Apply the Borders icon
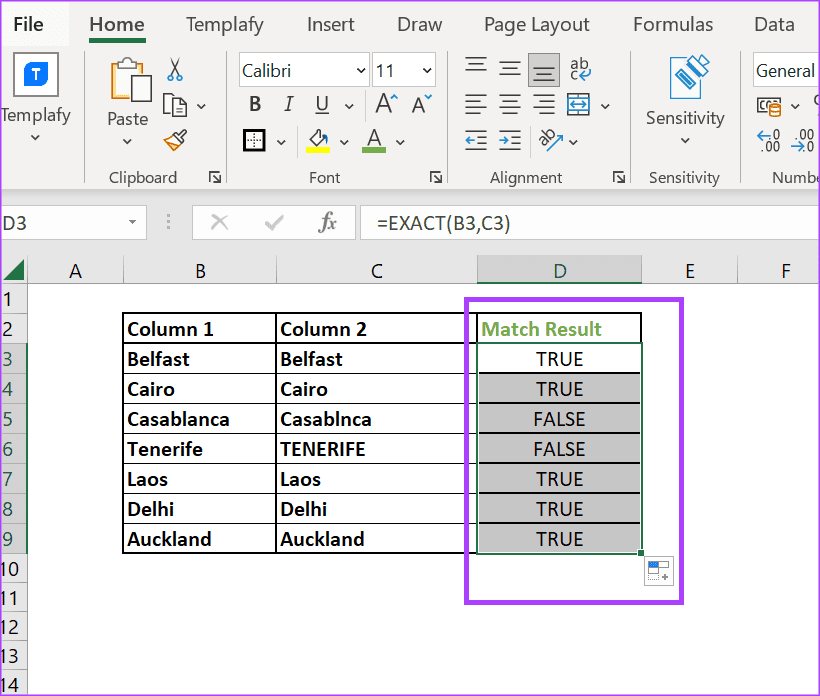820x696 pixels. 254,141
